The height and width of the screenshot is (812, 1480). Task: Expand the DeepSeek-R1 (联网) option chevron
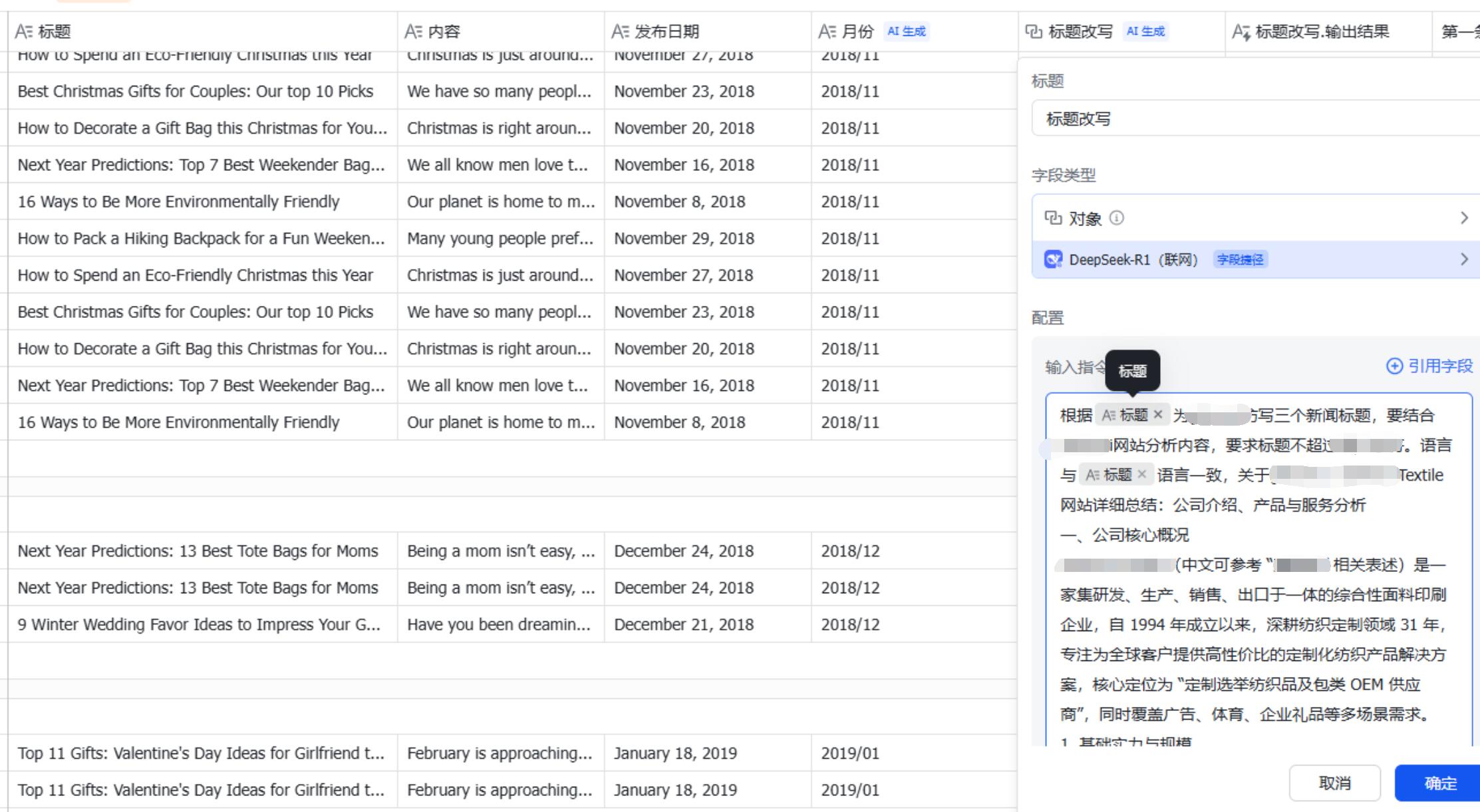tap(1464, 259)
